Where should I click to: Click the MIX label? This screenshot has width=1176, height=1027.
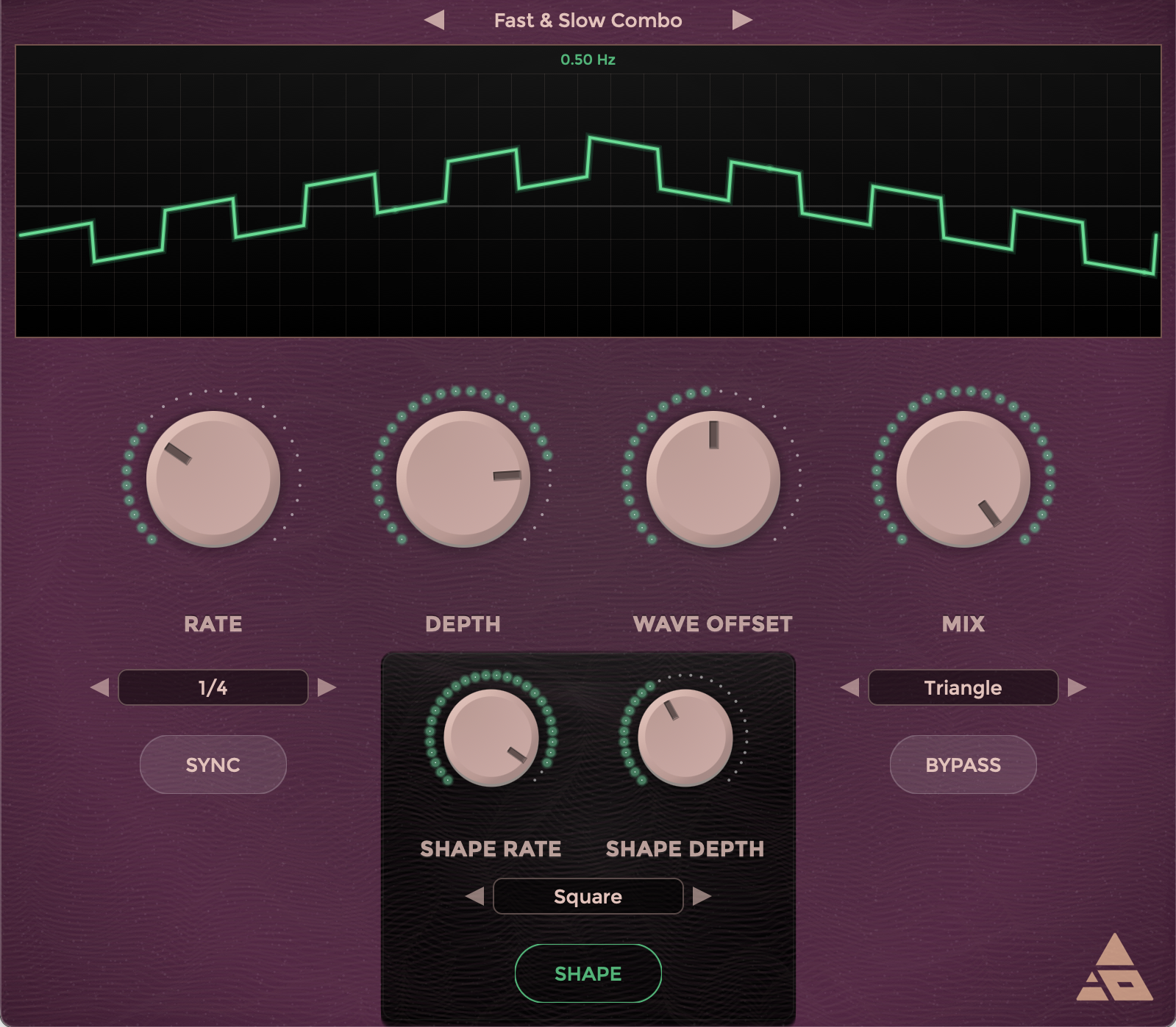coord(963,624)
